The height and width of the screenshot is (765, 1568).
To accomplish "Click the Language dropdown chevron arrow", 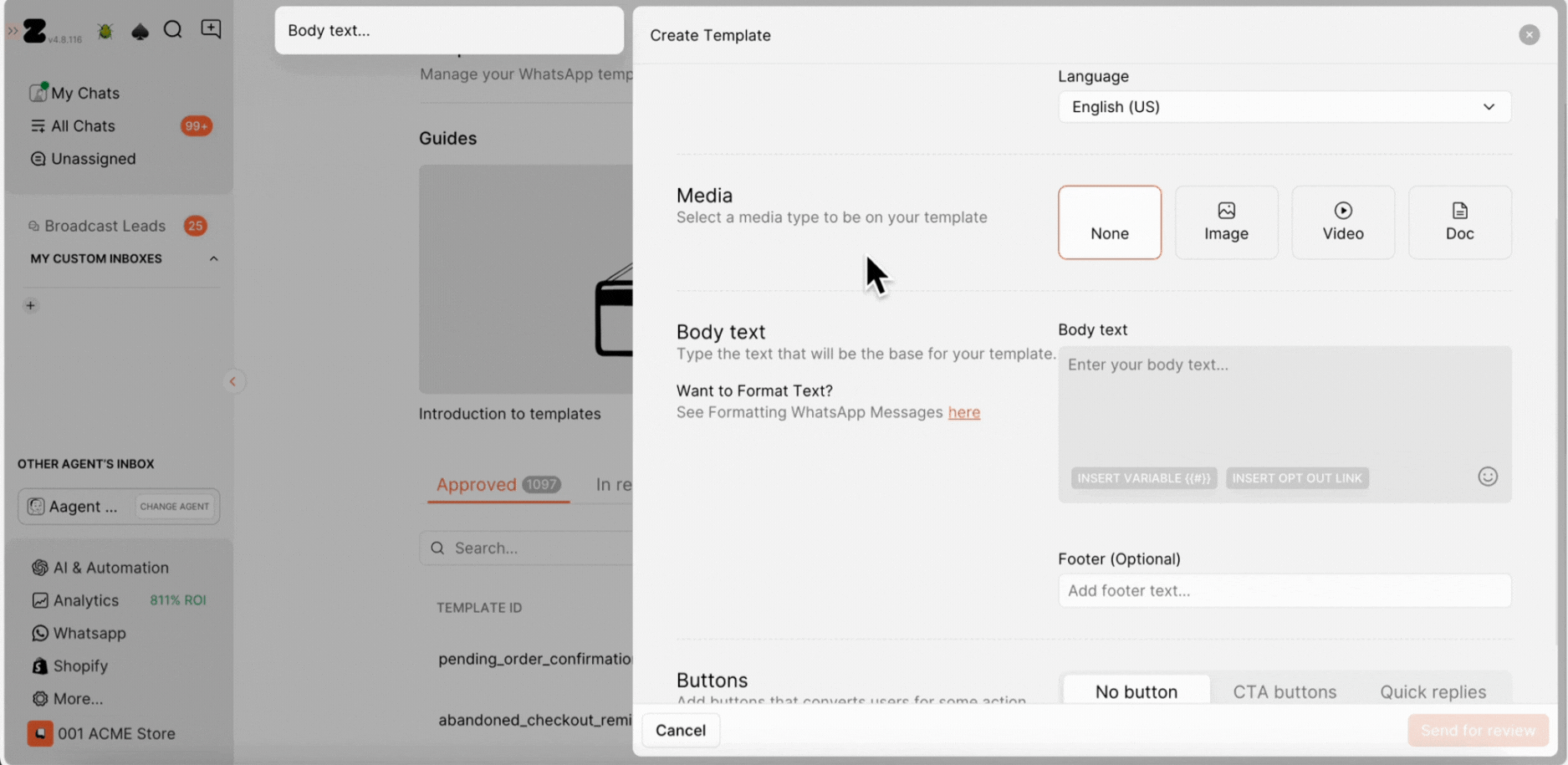I will 1489,107.
